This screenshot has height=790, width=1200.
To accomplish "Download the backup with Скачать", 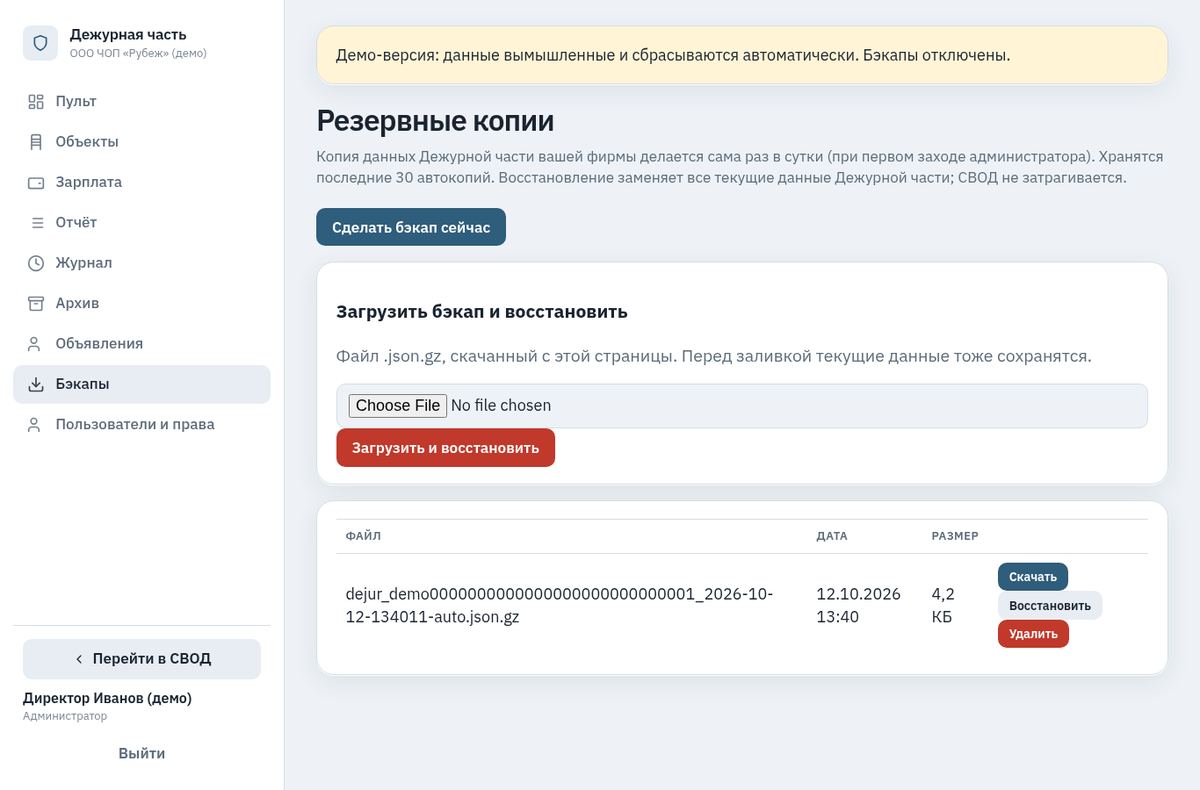I will 1033,577.
